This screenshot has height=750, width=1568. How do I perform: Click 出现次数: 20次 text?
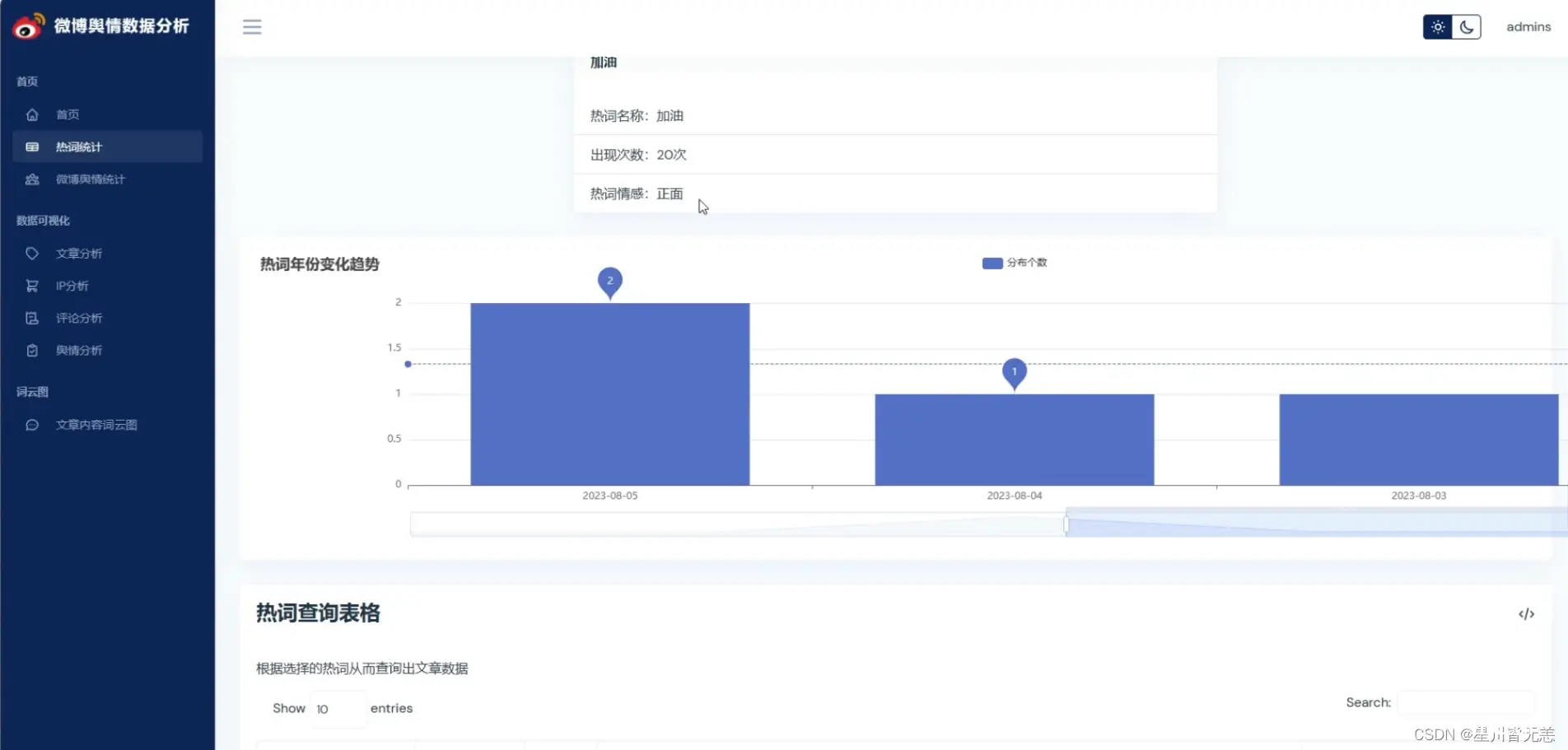coord(638,155)
